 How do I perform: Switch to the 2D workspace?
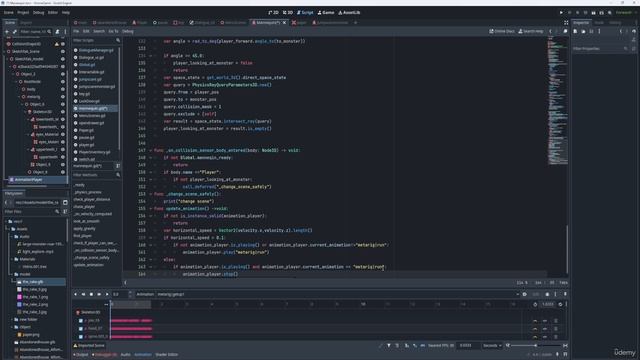coord(273,13)
